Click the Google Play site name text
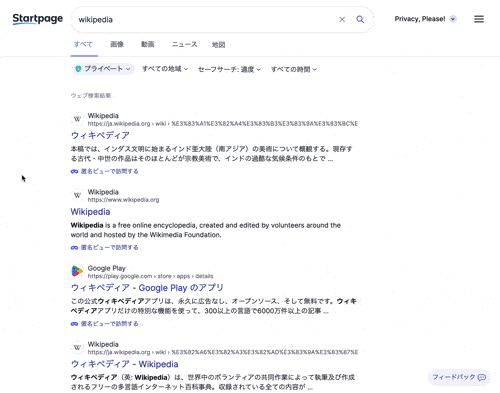 click(x=106, y=268)
